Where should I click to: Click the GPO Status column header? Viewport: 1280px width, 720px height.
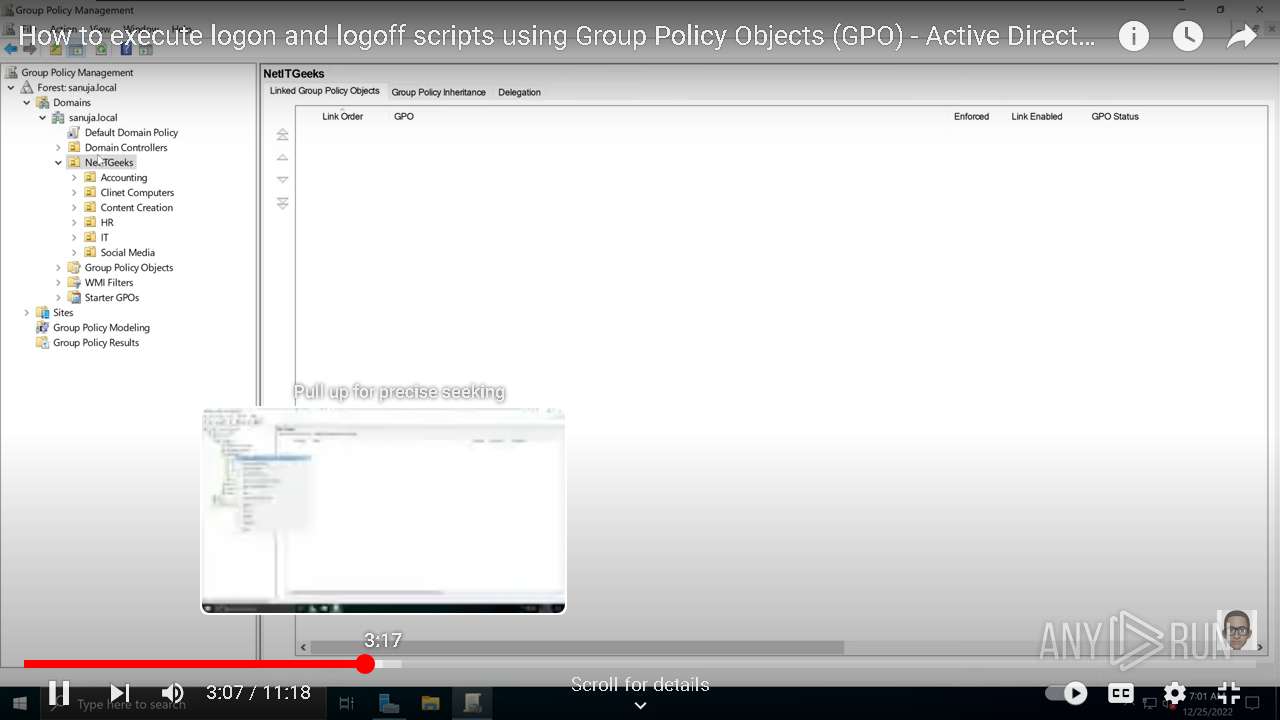(1115, 117)
